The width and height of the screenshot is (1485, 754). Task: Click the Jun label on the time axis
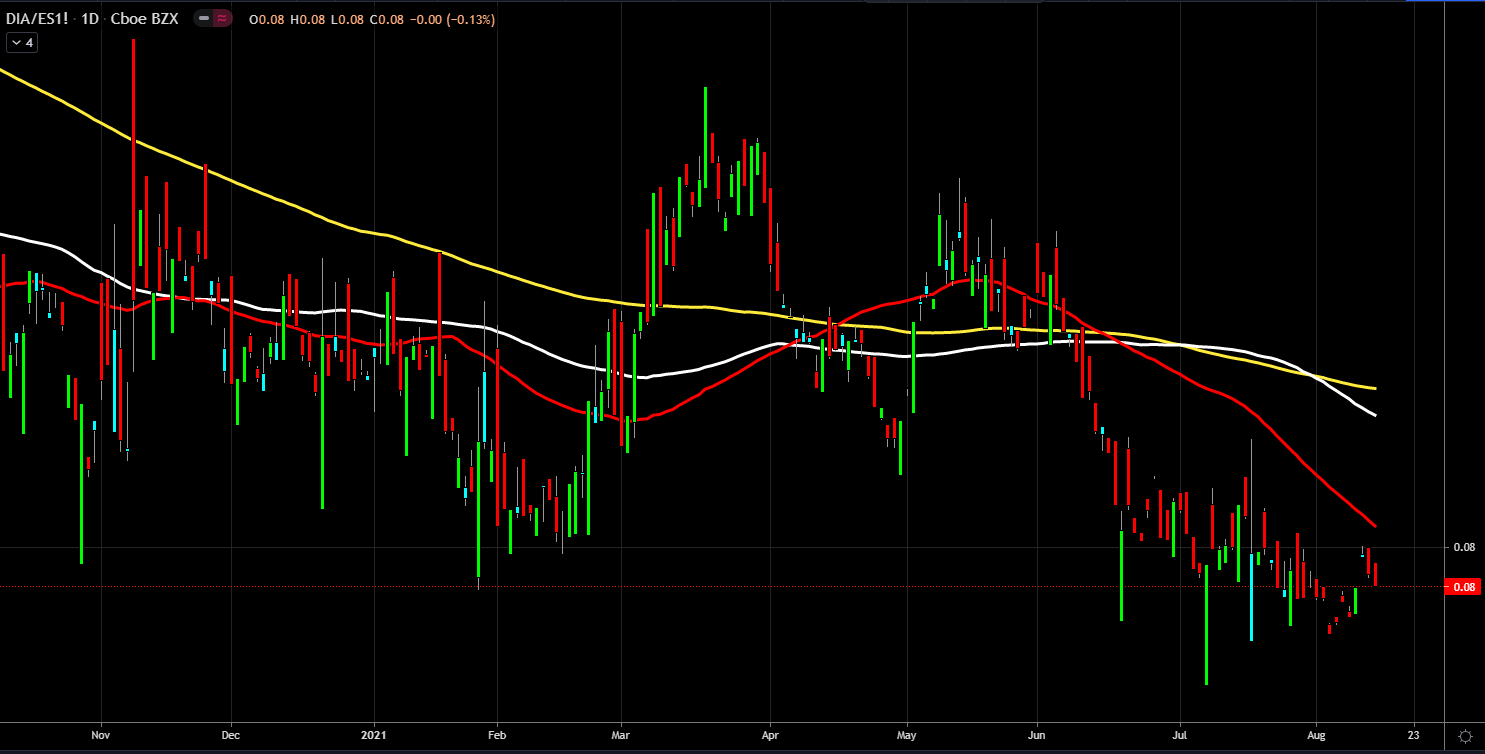(1037, 737)
